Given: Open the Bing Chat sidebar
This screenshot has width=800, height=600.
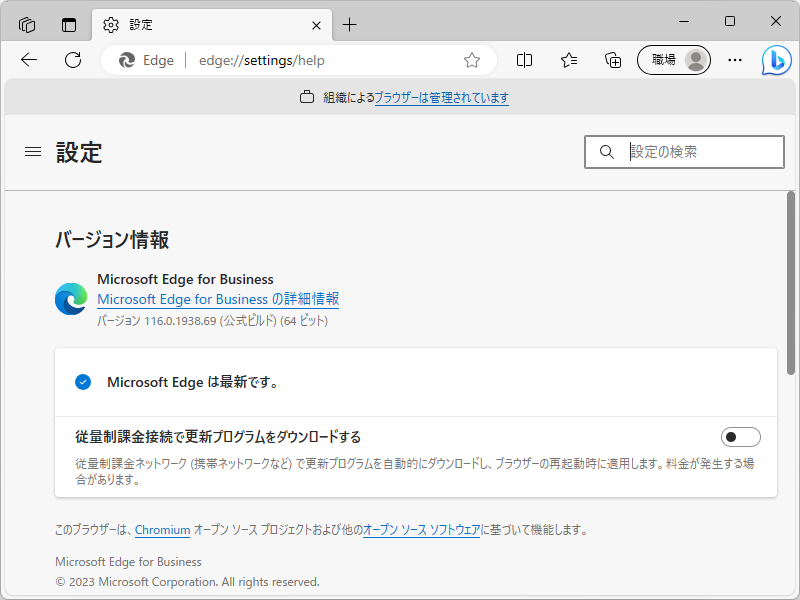Looking at the screenshot, I should tap(778, 60).
